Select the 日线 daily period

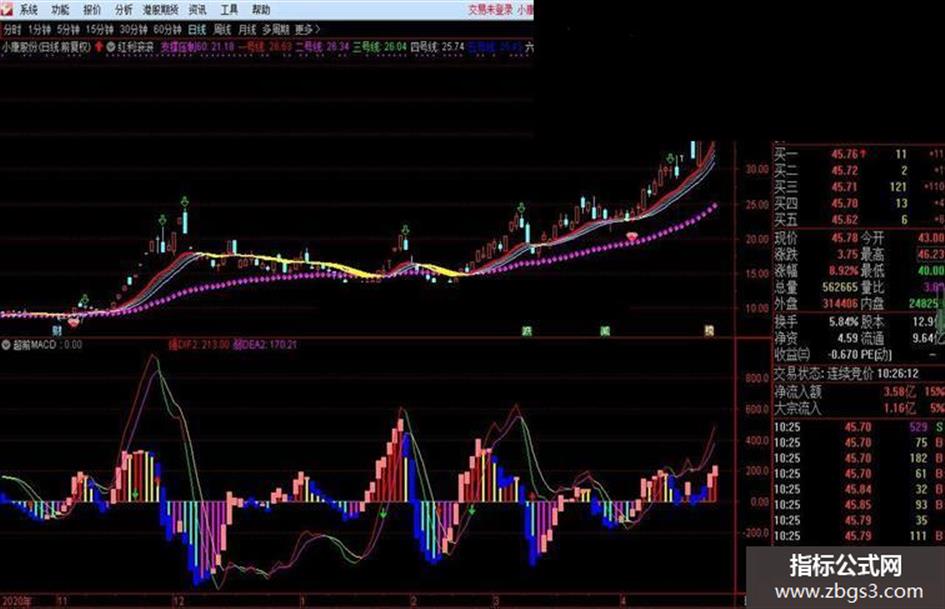[196, 29]
